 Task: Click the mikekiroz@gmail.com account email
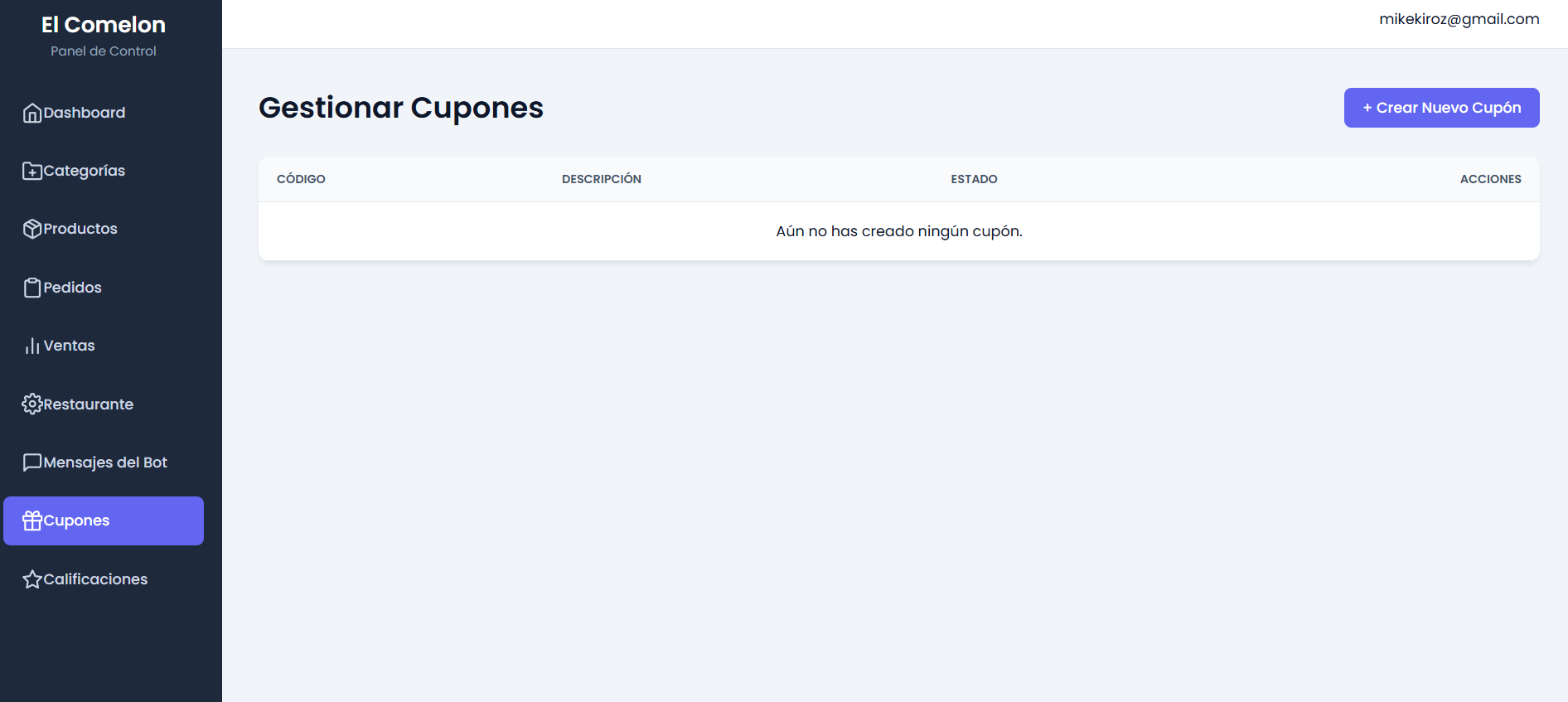1459,19
